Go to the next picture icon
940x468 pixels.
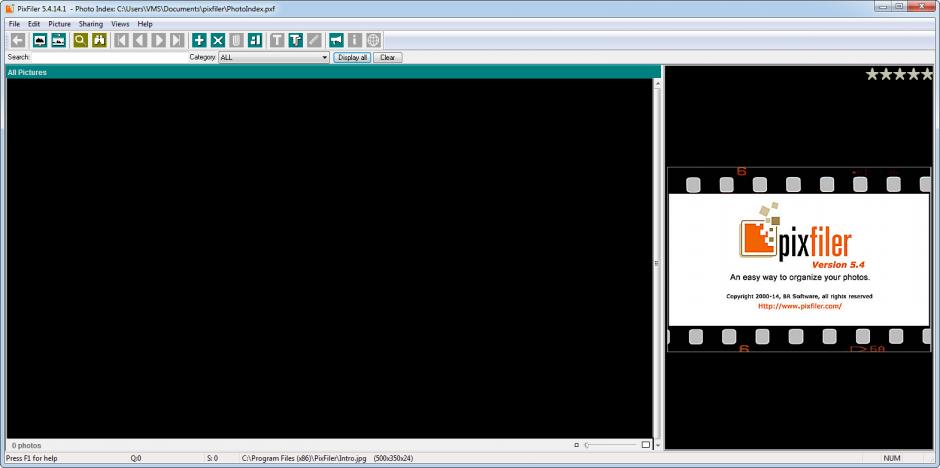pos(158,40)
